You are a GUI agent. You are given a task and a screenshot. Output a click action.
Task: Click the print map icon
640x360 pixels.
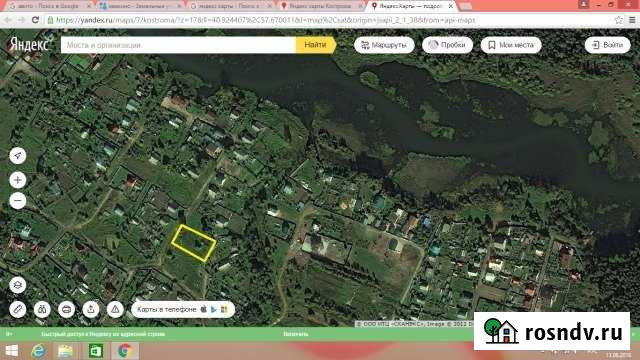67,309
